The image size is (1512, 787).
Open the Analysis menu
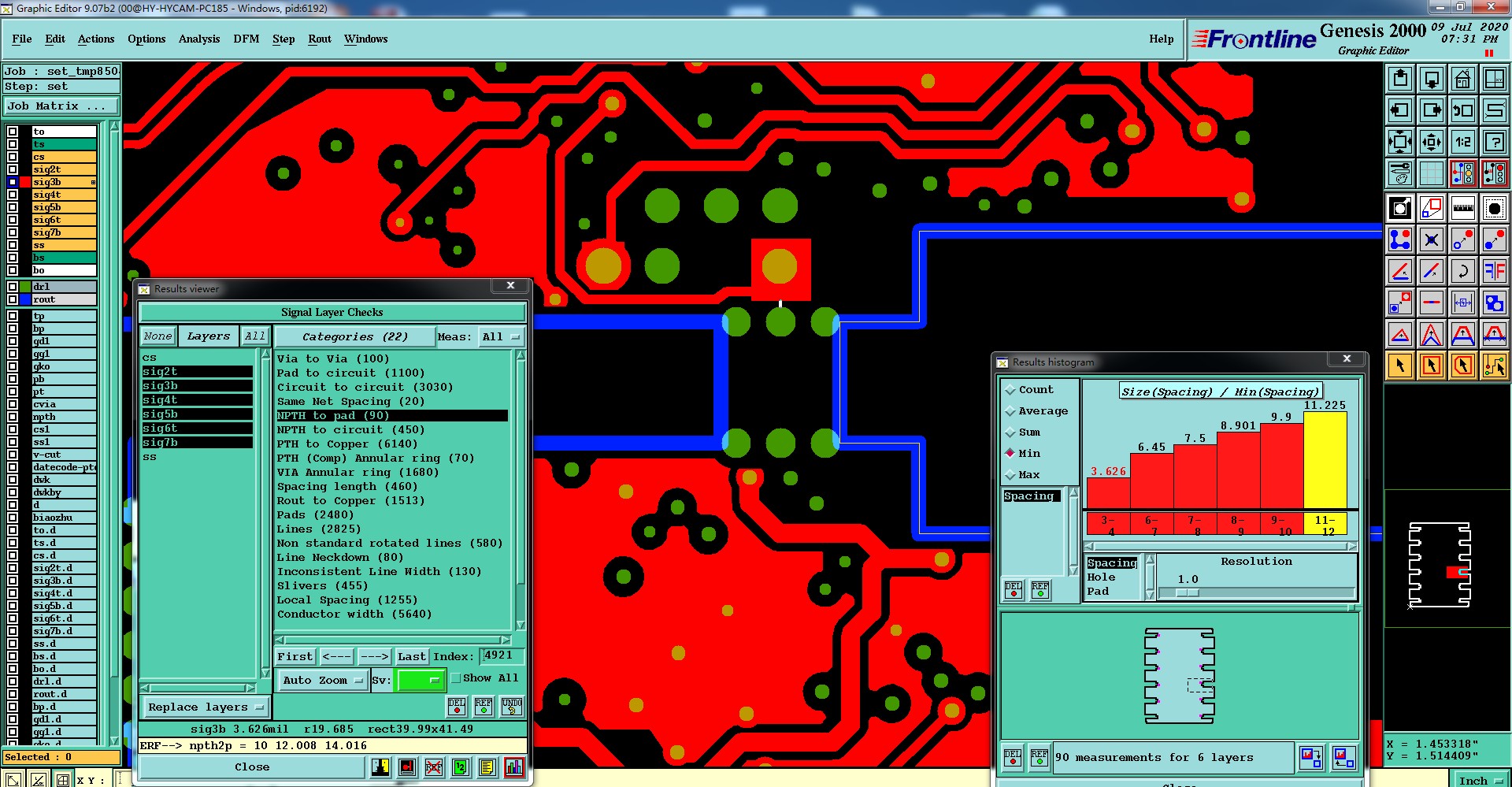coord(199,39)
